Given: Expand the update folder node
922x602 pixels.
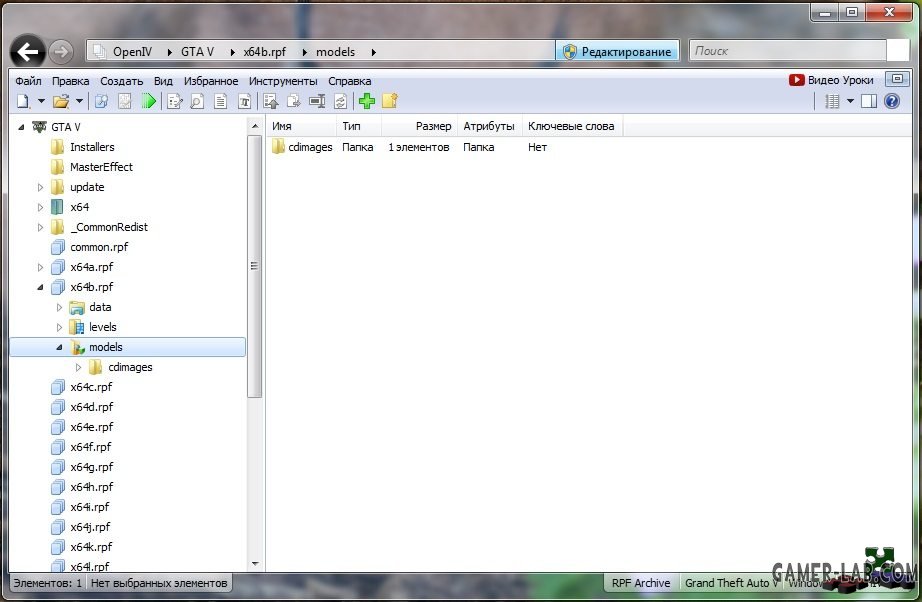Looking at the screenshot, I should coord(40,188).
